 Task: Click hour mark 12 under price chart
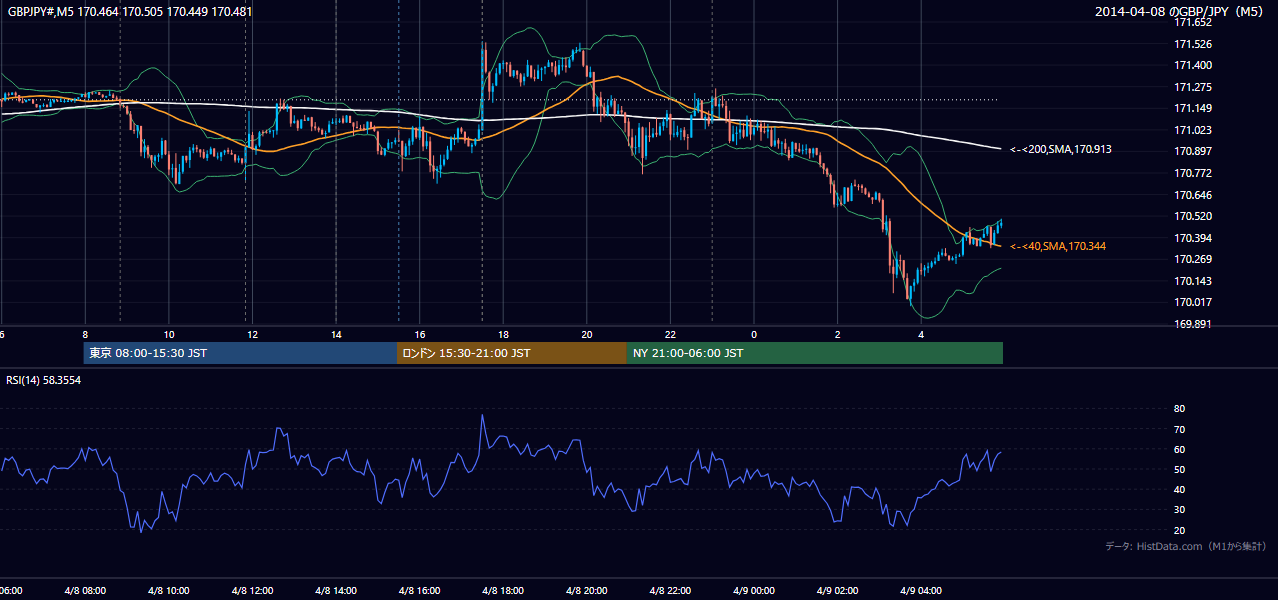253,334
